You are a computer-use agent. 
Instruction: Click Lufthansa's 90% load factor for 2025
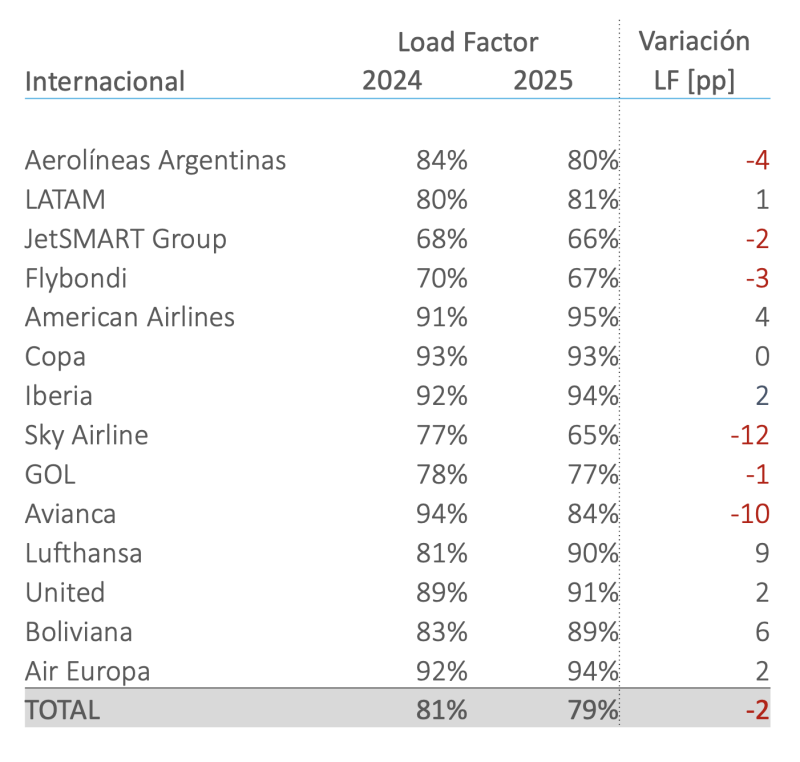[593, 553]
